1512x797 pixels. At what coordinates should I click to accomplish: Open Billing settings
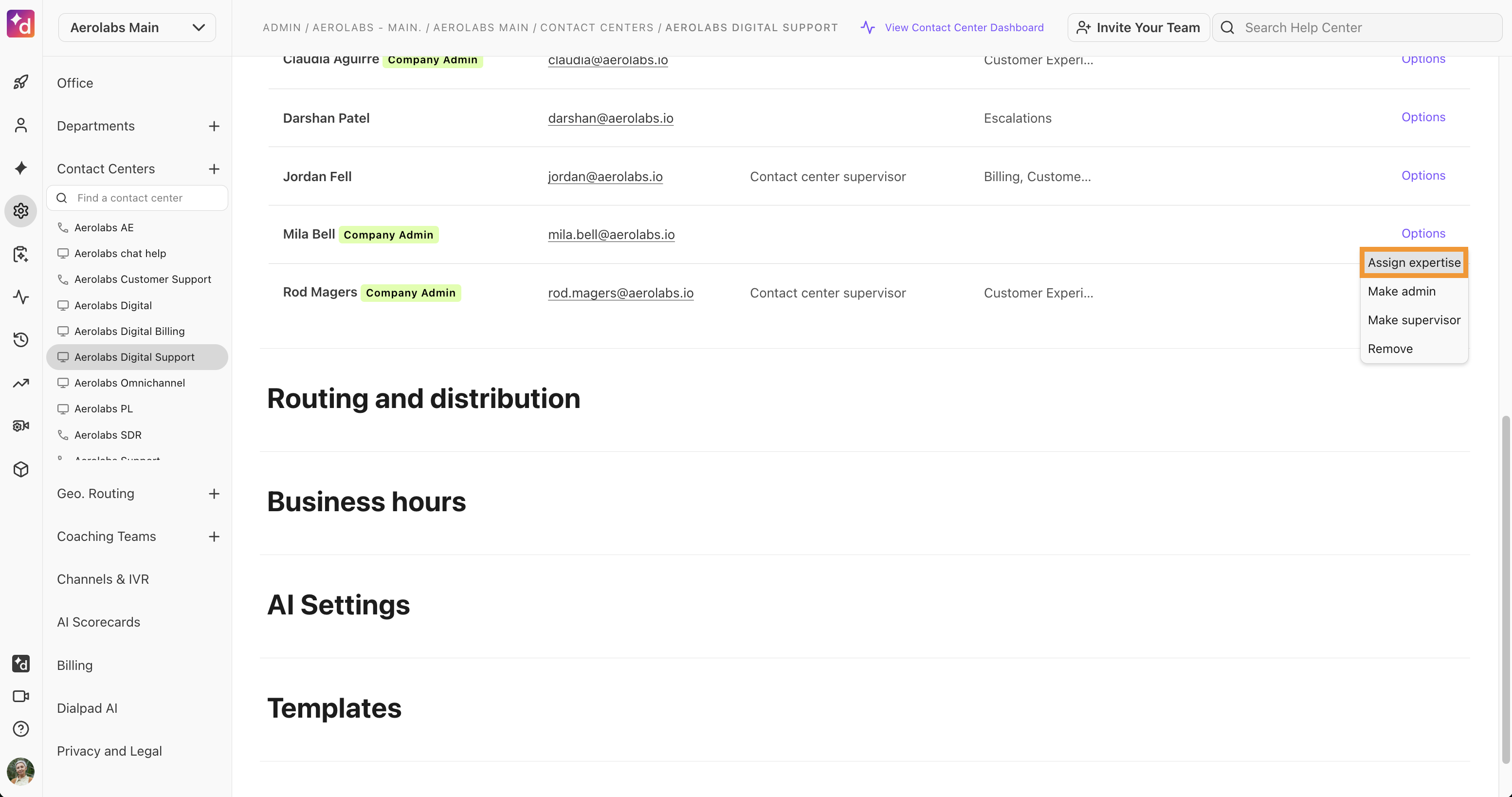[x=74, y=666]
